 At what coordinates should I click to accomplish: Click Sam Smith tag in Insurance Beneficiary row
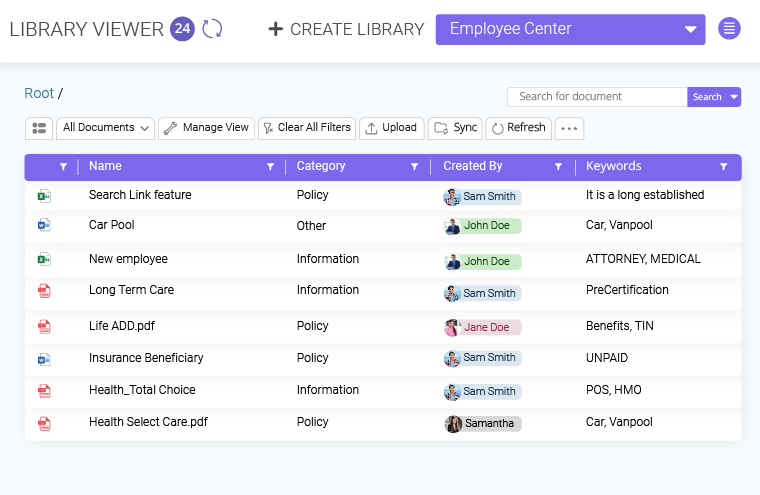[483, 358]
